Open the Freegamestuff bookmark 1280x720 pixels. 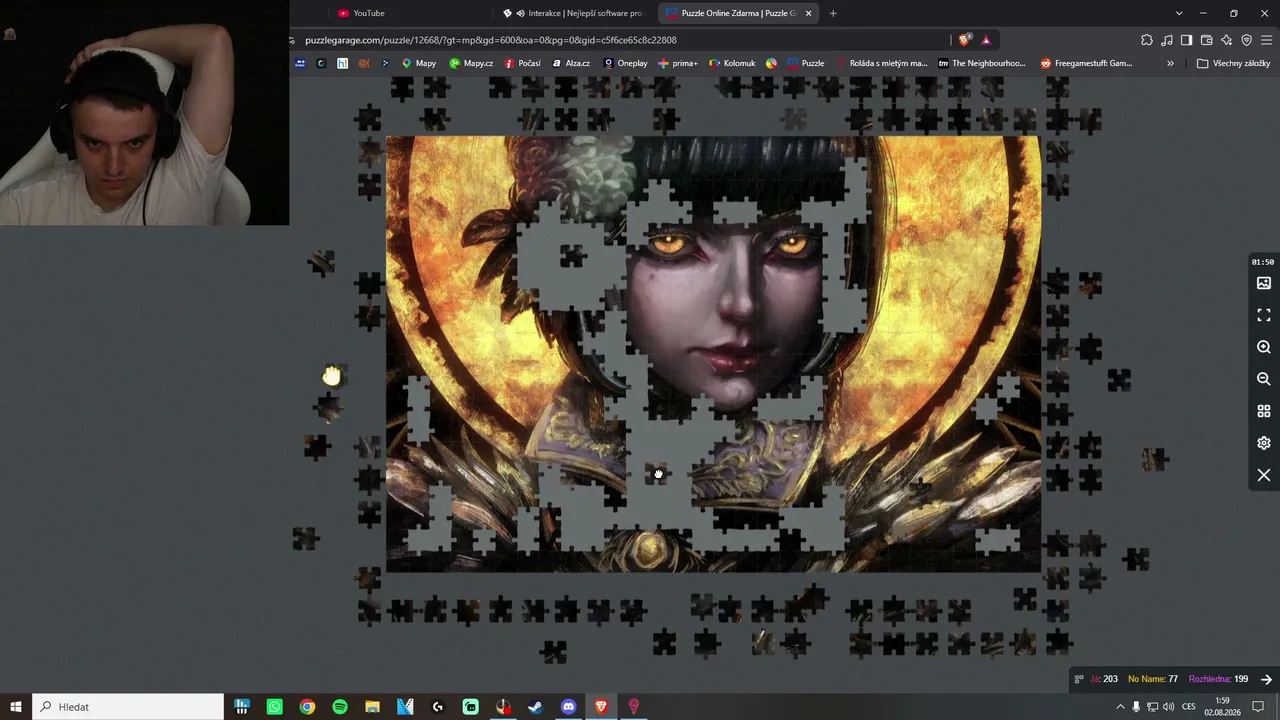click(x=1086, y=63)
